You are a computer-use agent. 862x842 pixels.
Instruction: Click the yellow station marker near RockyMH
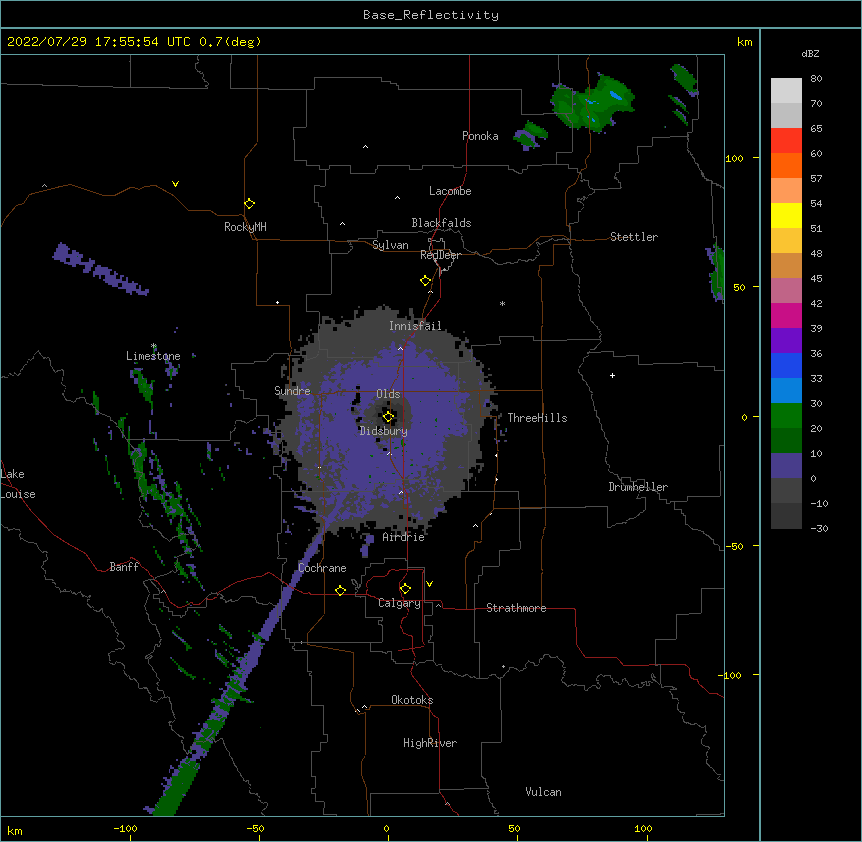[250, 204]
